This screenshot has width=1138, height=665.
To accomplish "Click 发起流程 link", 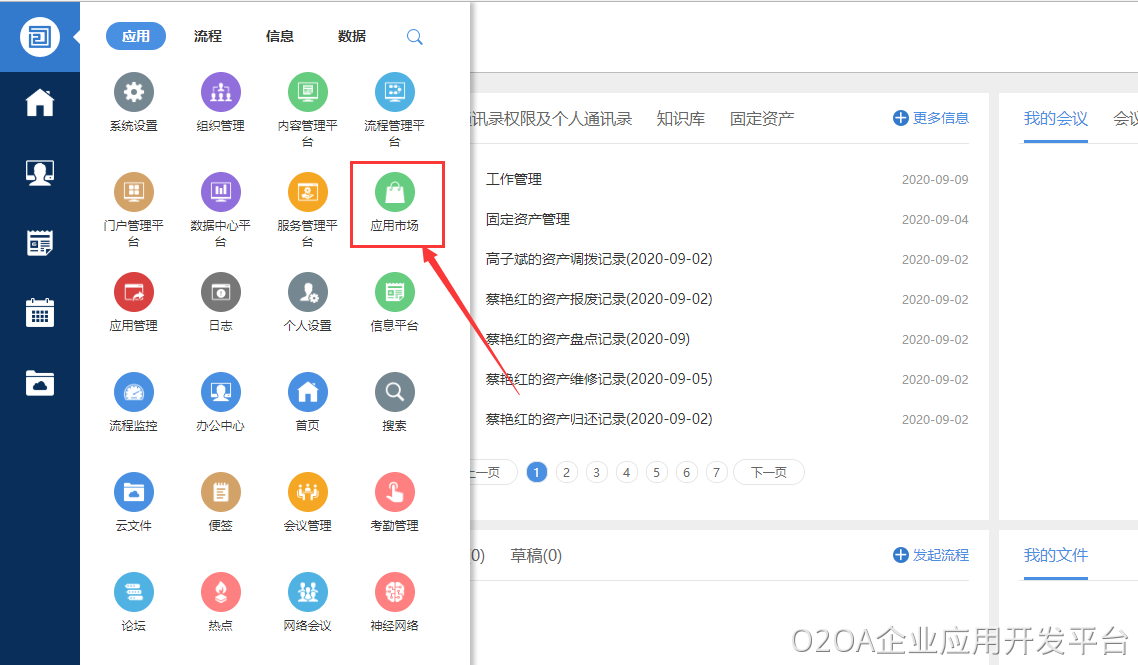I will [x=931, y=555].
